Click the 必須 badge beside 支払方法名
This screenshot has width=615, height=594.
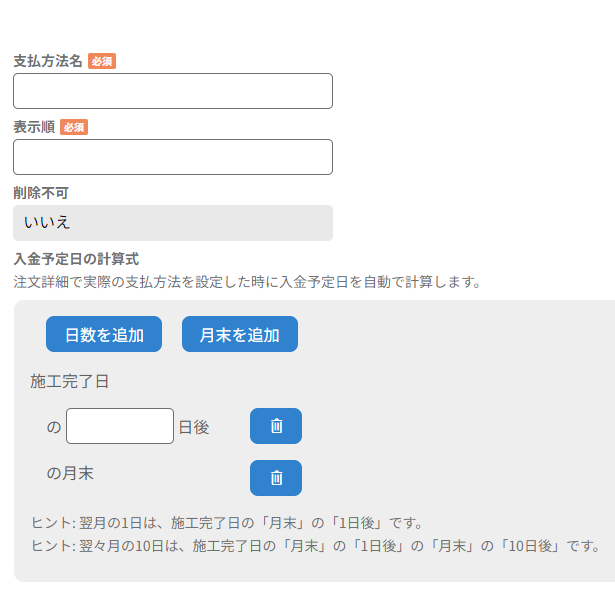[102, 61]
